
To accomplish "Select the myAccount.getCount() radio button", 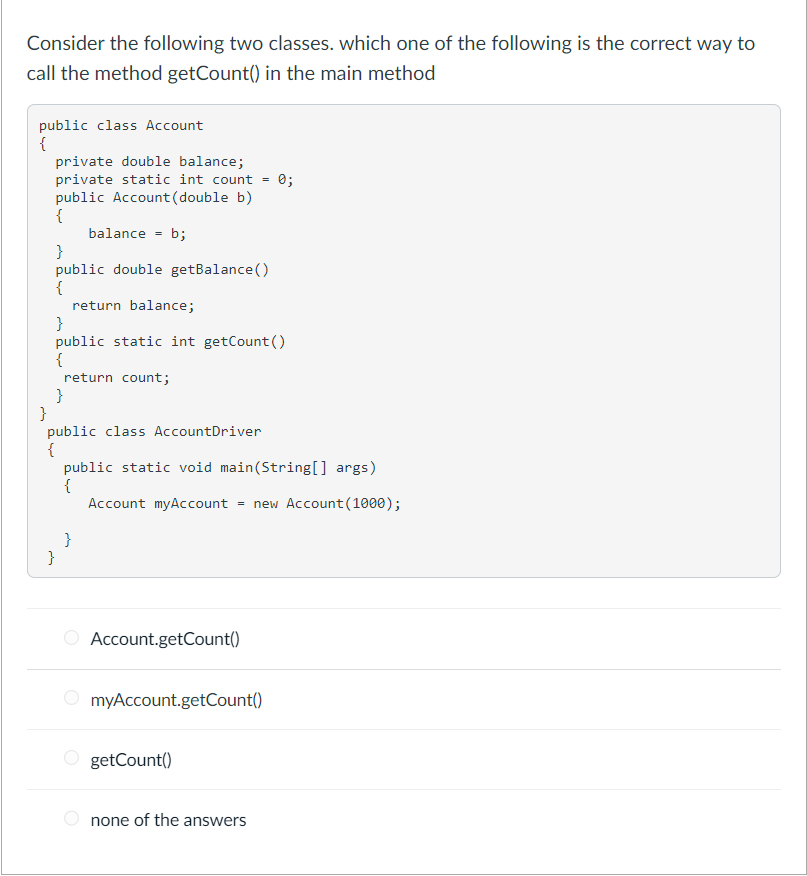I will pyautogui.click(x=71, y=698).
